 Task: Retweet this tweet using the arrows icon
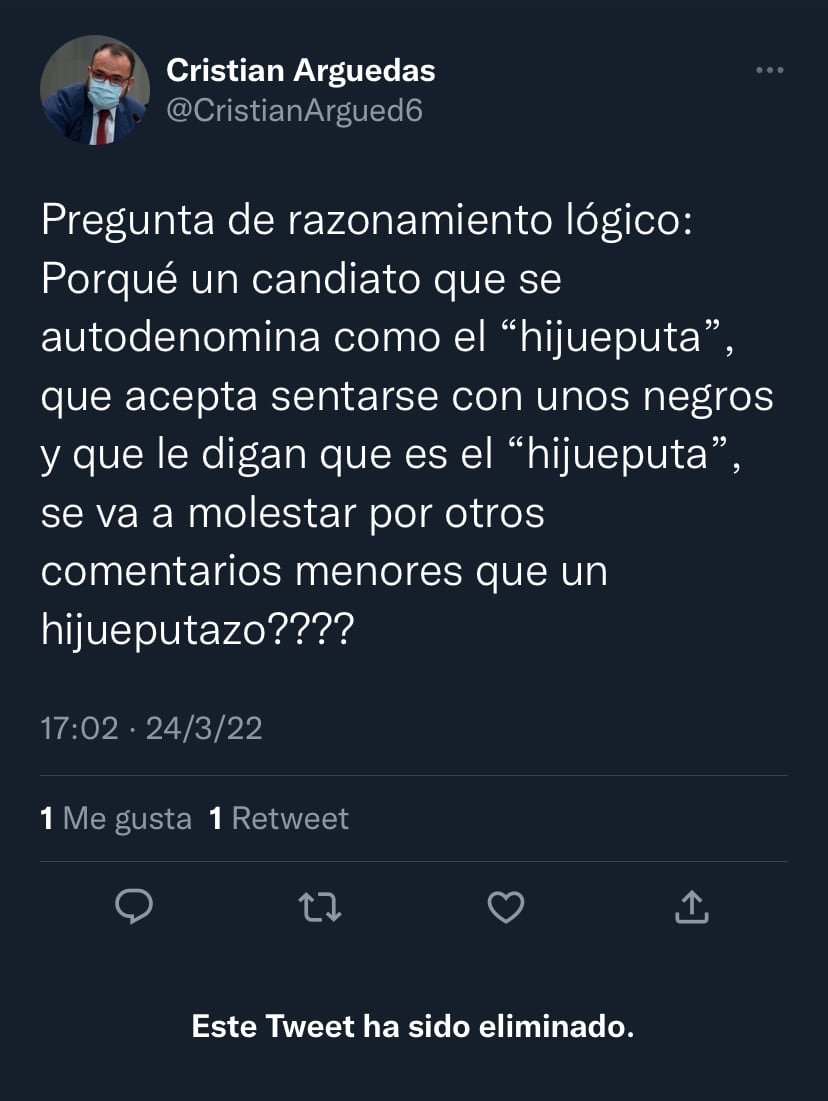pyautogui.click(x=320, y=906)
